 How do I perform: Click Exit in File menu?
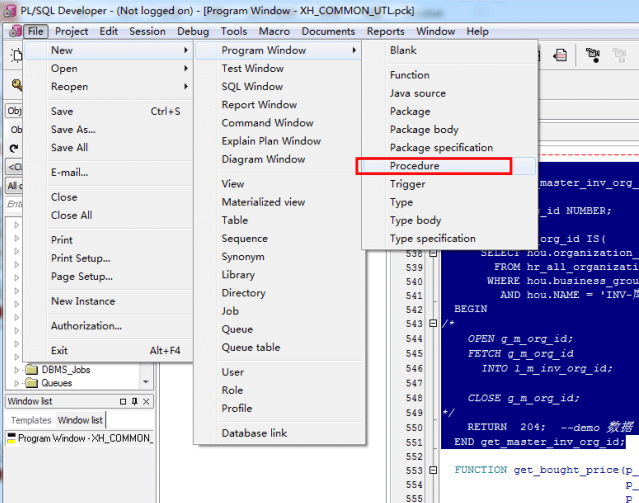108,351
